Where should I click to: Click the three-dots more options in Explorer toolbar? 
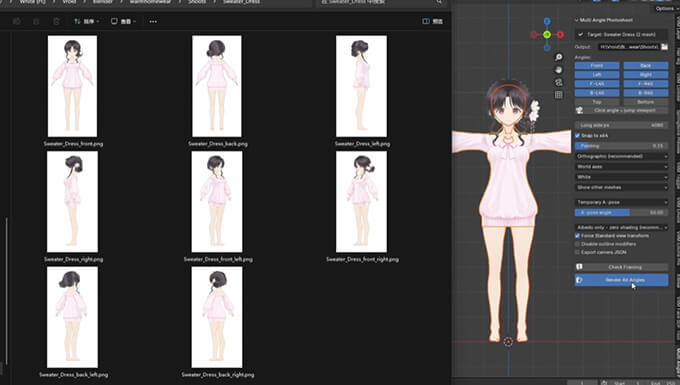pyautogui.click(x=153, y=21)
